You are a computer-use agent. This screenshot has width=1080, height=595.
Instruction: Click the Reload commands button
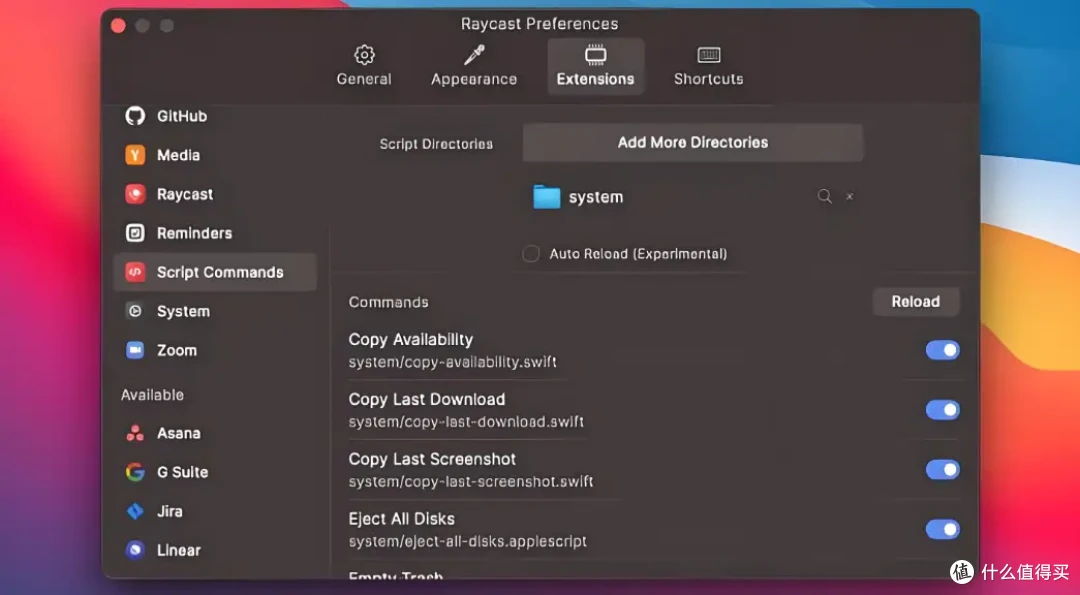[x=915, y=302]
